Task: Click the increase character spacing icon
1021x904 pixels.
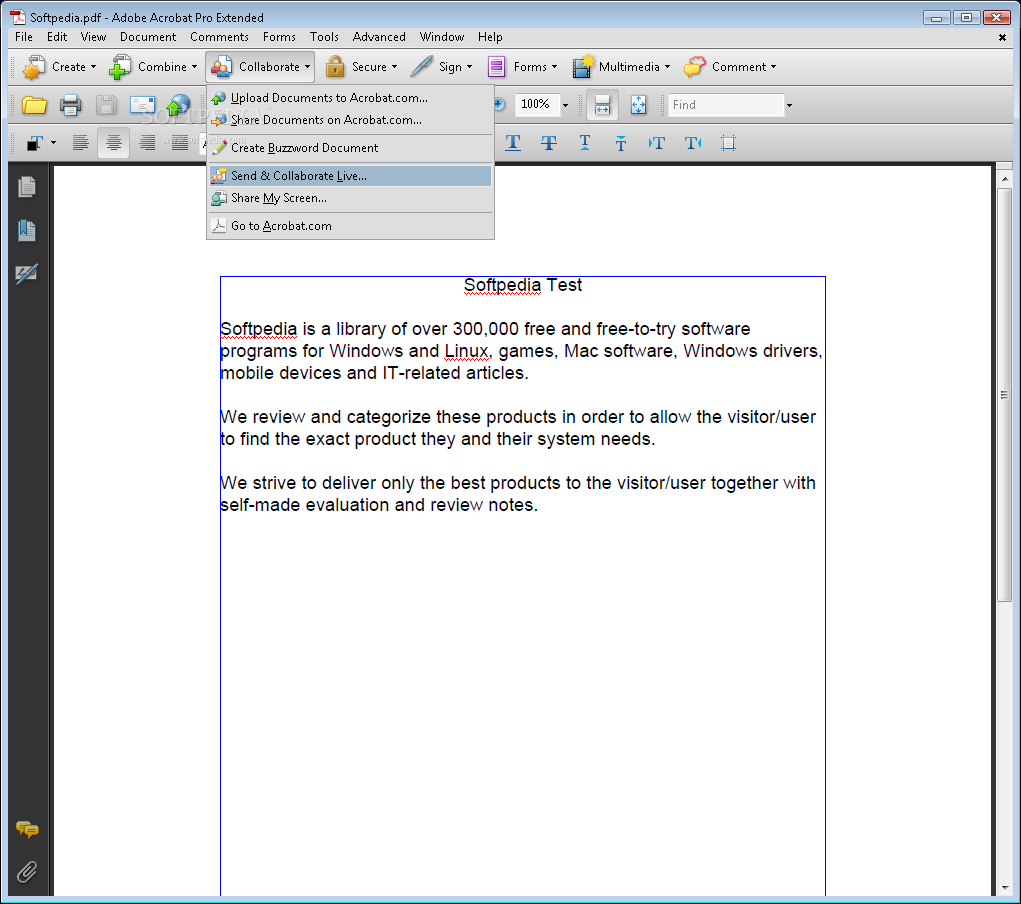Action: point(693,143)
